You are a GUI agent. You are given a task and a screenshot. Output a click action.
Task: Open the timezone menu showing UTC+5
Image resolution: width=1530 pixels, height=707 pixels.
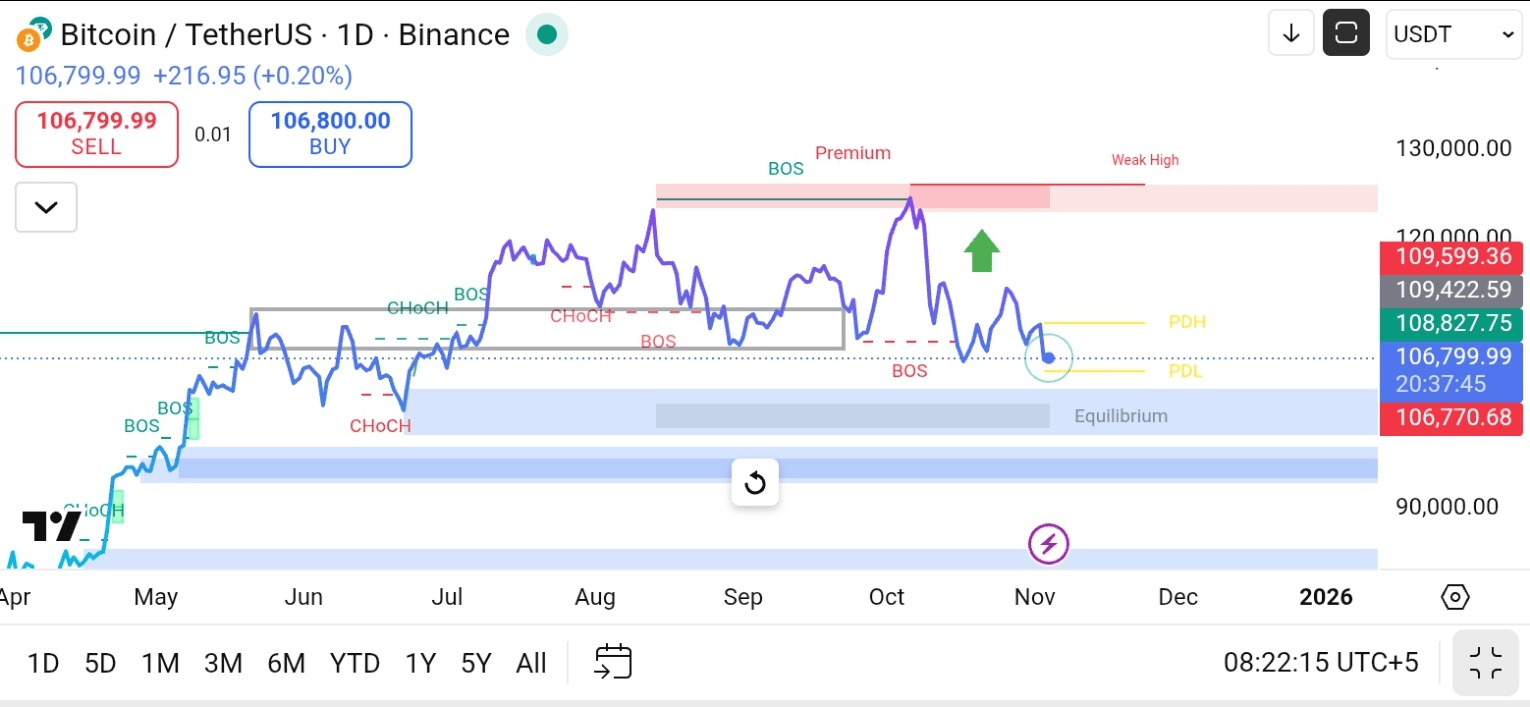point(1320,662)
